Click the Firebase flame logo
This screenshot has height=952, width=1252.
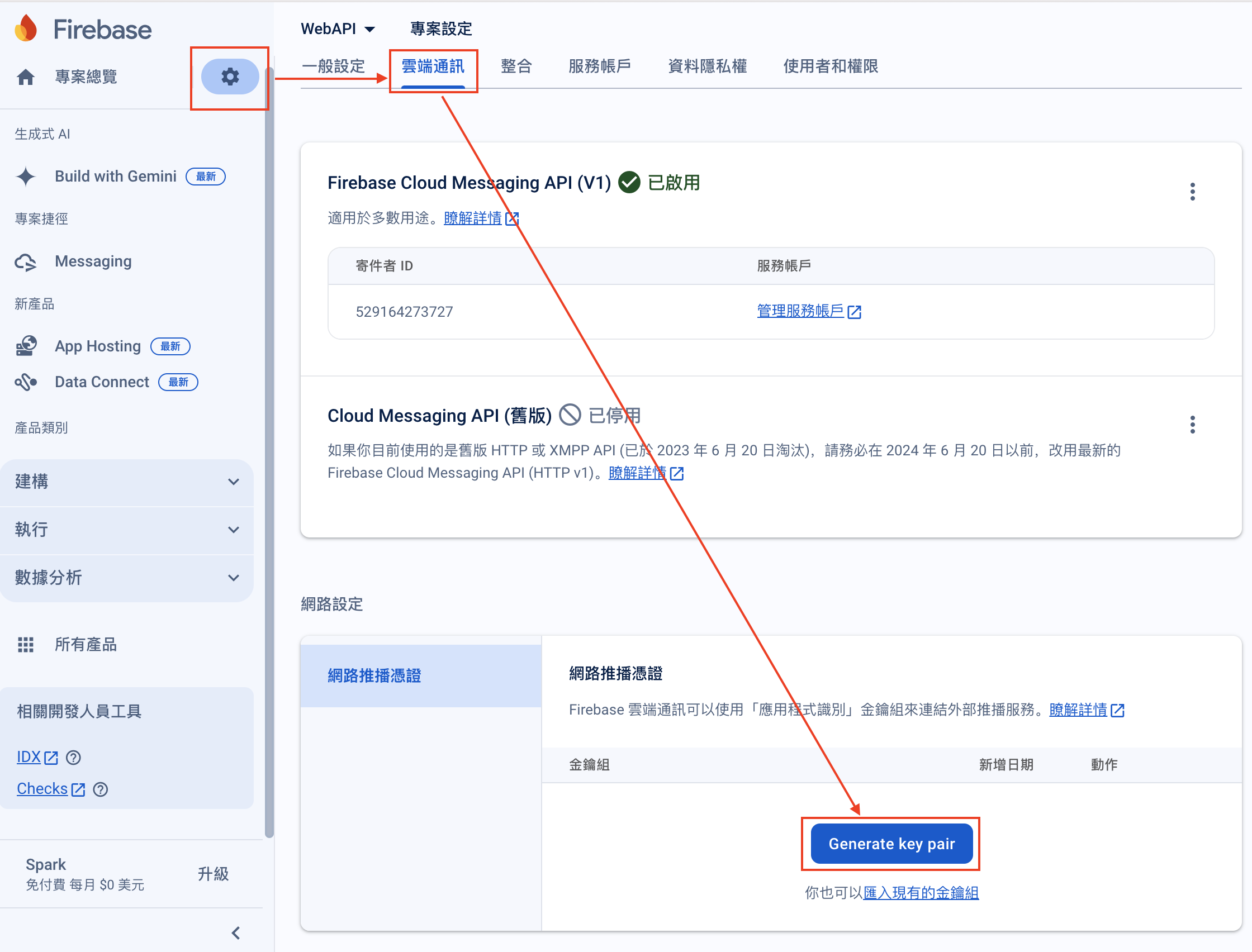click(x=26, y=28)
